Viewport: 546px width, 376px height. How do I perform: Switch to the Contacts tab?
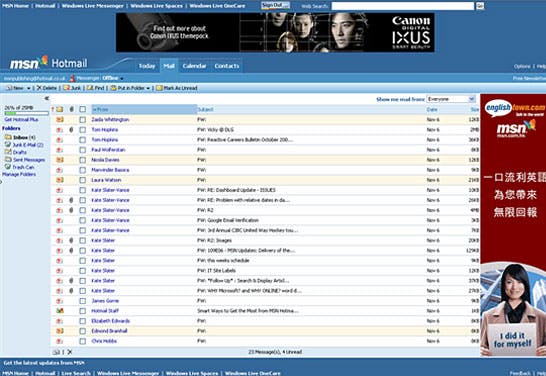tap(227, 66)
